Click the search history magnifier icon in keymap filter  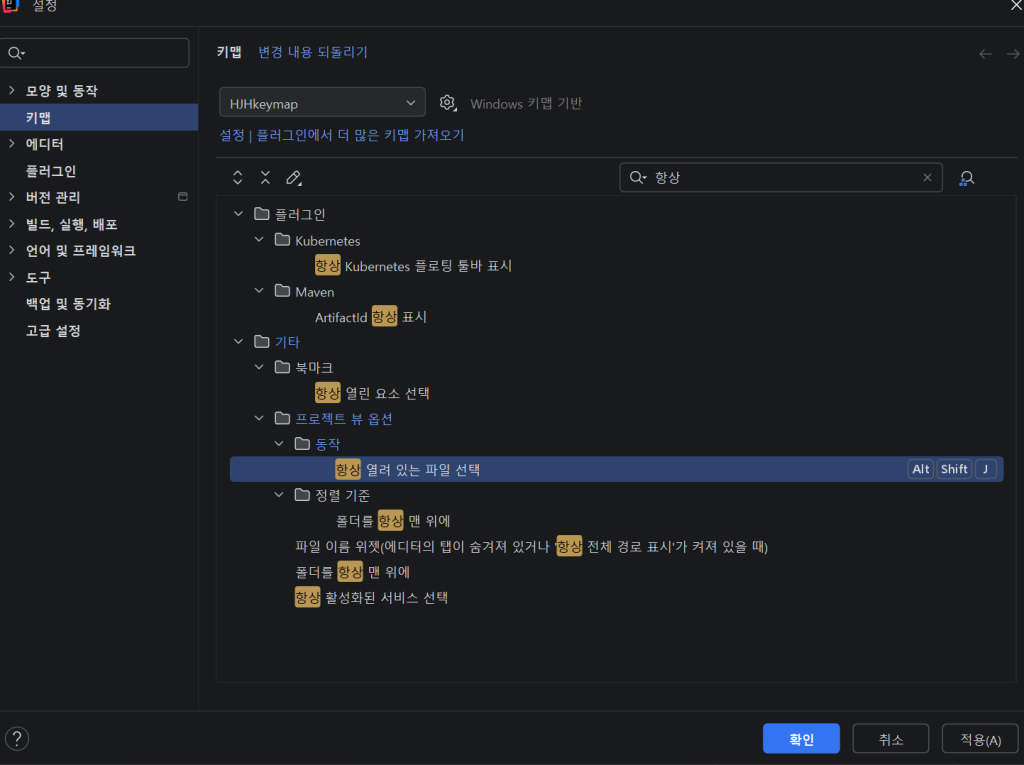(x=637, y=178)
